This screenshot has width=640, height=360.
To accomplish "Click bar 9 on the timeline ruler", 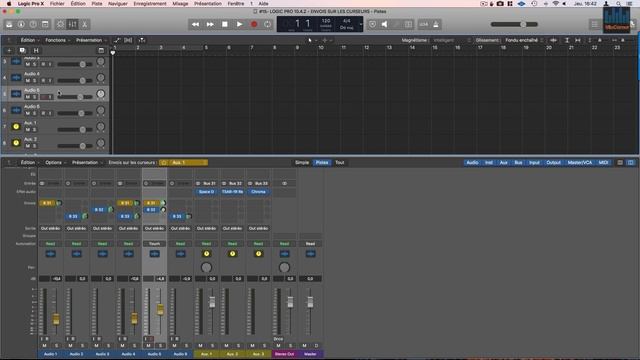I will (x=297, y=48).
